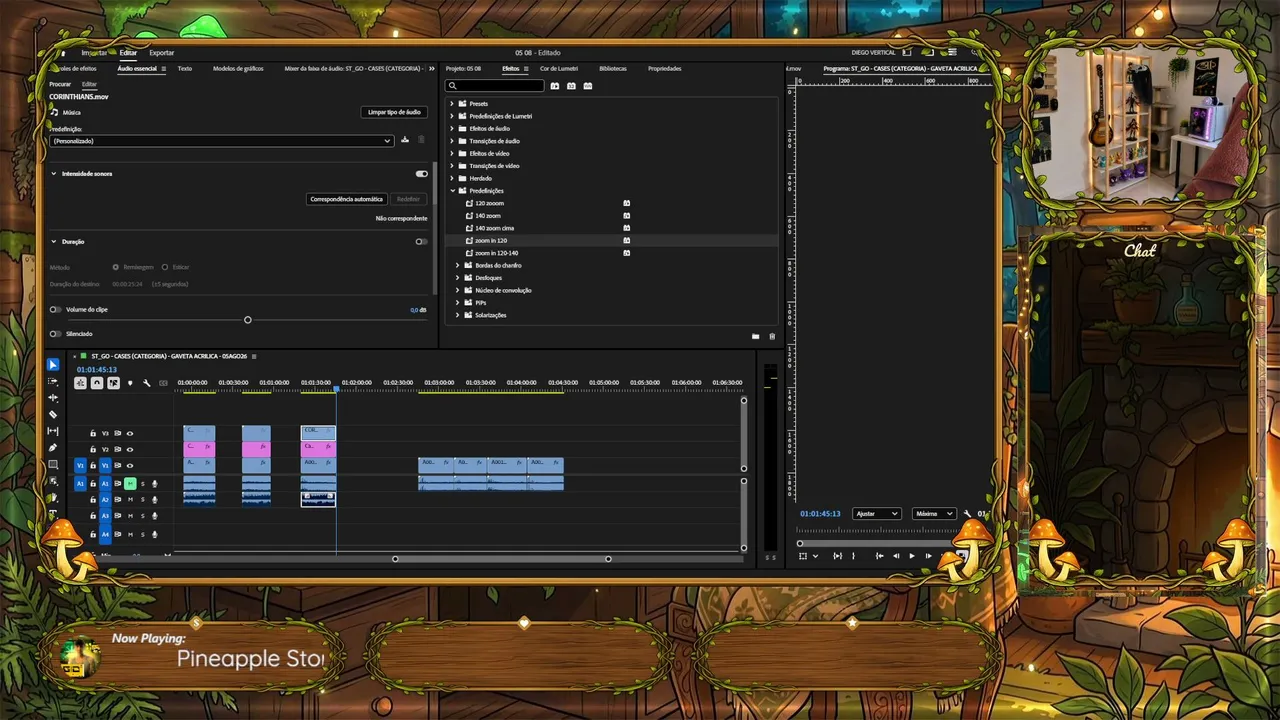Hide track V3 with eye icon

pos(130,433)
